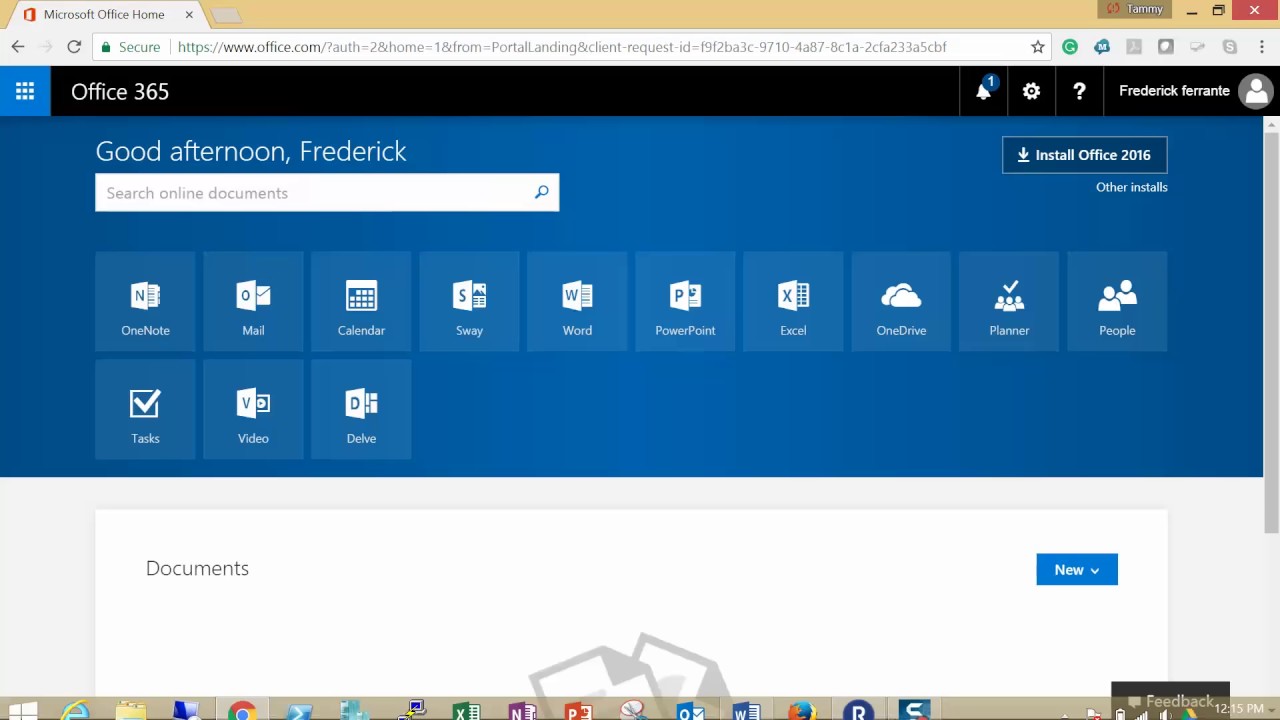
Task: Open File Explorer from the taskbar
Action: pyautogui.click(x=131, y=711)
